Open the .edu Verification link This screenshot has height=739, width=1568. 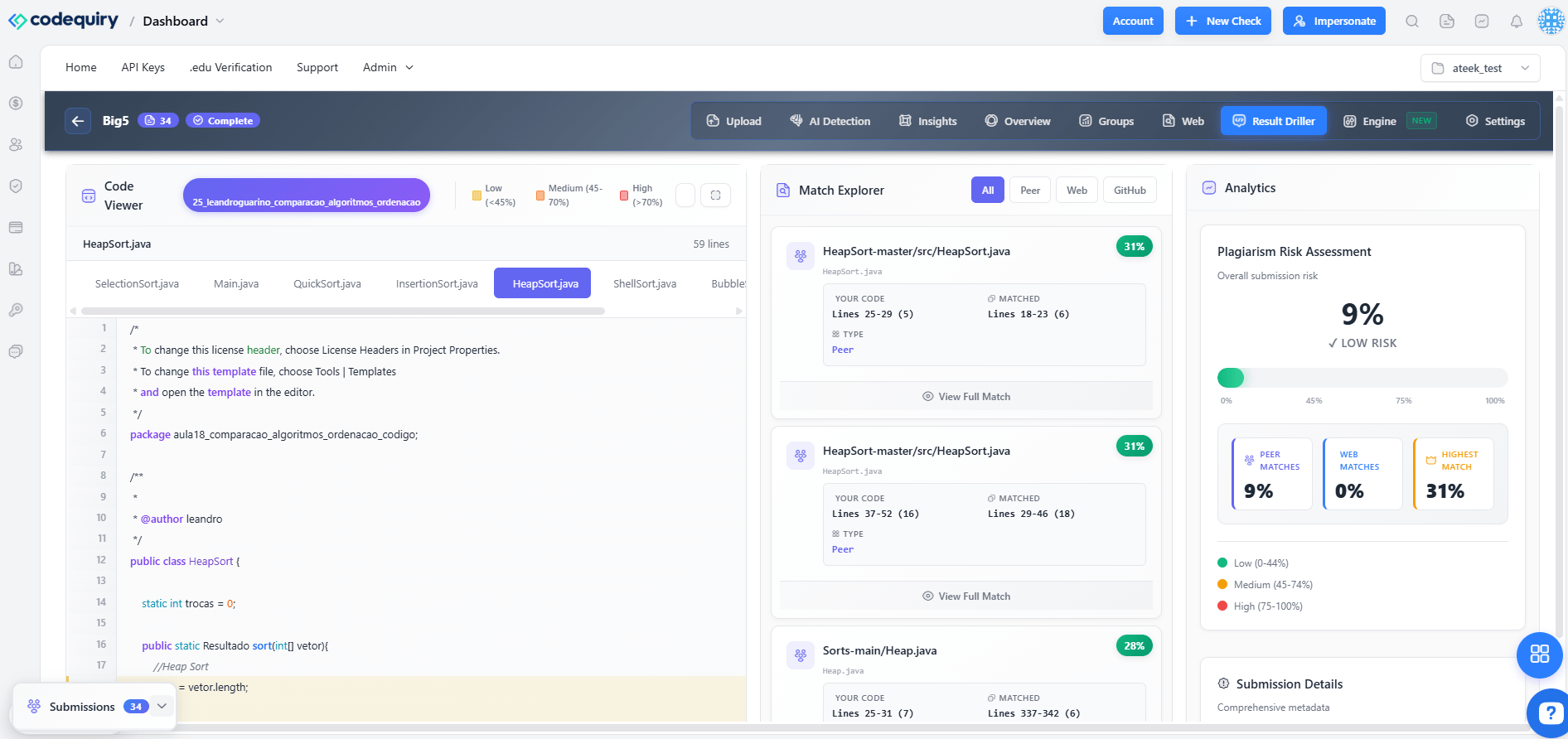tap(230, 67)
